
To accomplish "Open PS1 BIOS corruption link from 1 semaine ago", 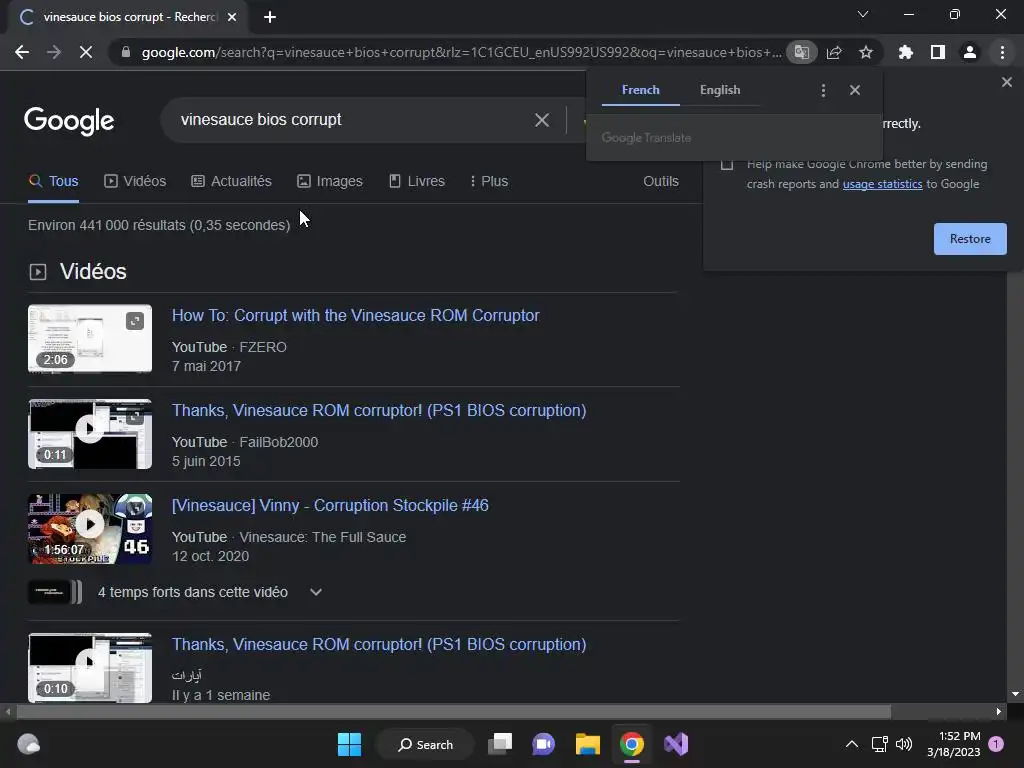I will [x=379, y=645].
